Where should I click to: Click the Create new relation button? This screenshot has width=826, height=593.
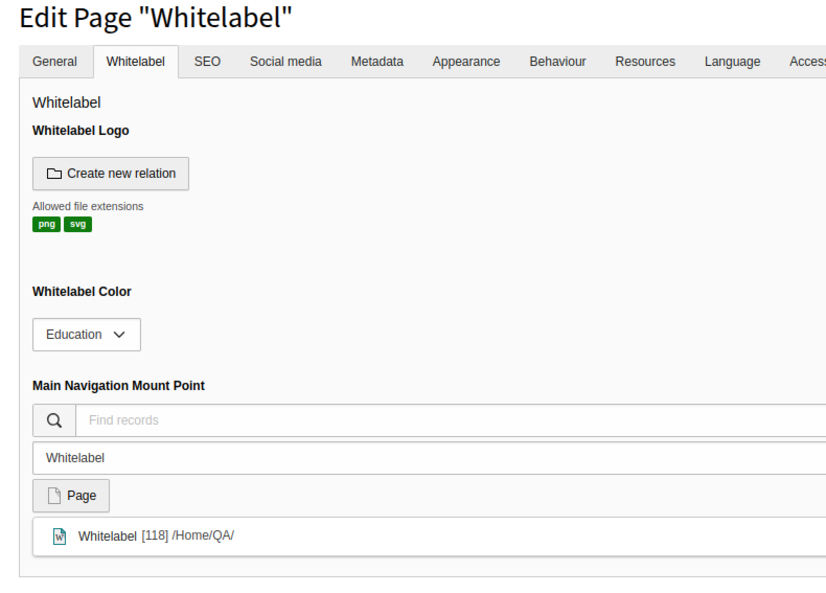[x=111, y=173]
